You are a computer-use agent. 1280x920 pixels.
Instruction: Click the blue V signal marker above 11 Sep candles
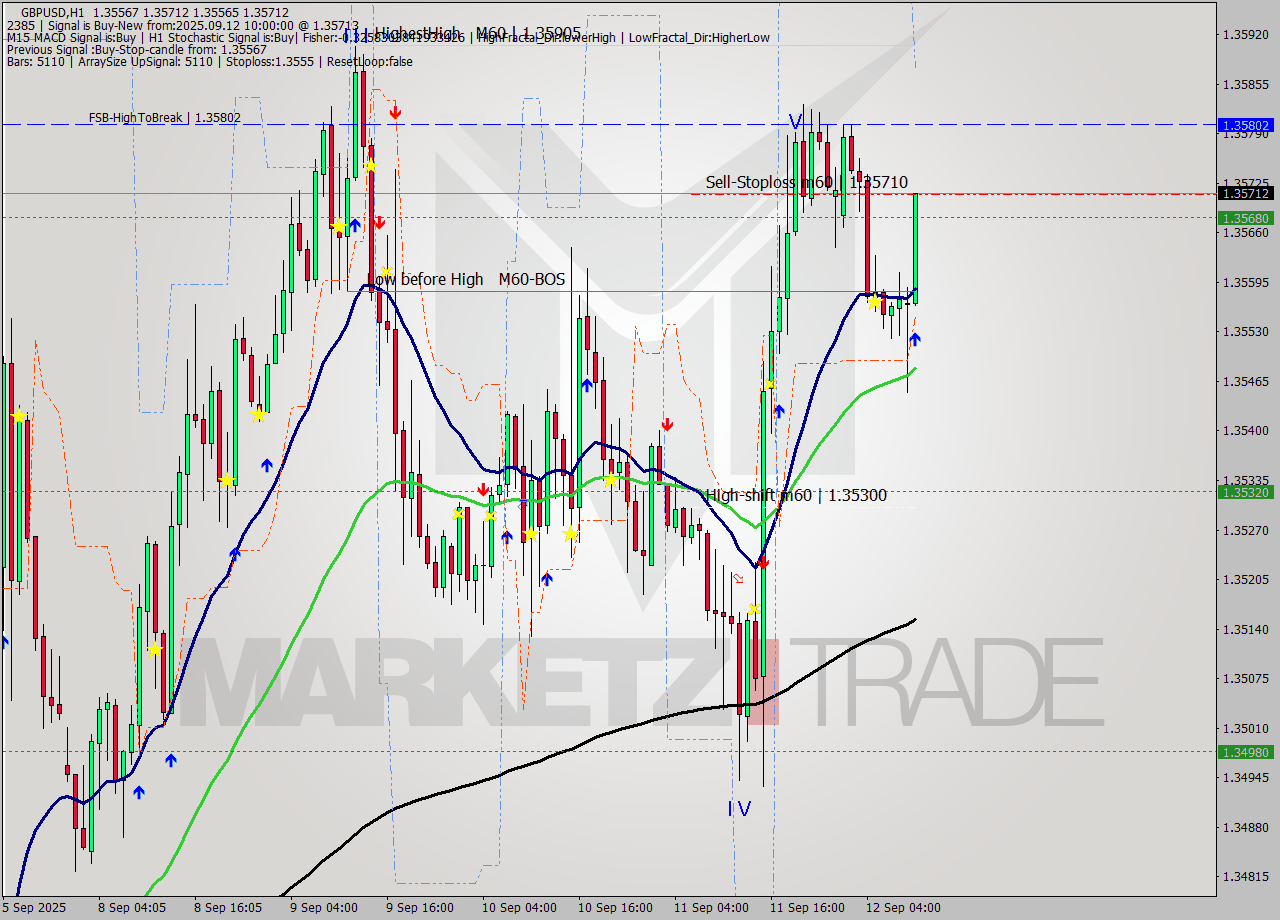click(x=795, y=123)
